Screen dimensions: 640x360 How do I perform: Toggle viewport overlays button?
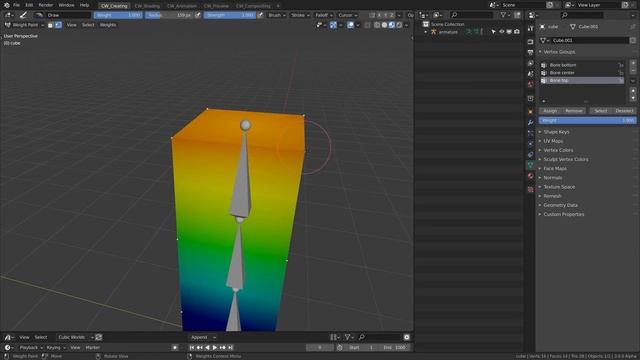(x=350, y=25)
